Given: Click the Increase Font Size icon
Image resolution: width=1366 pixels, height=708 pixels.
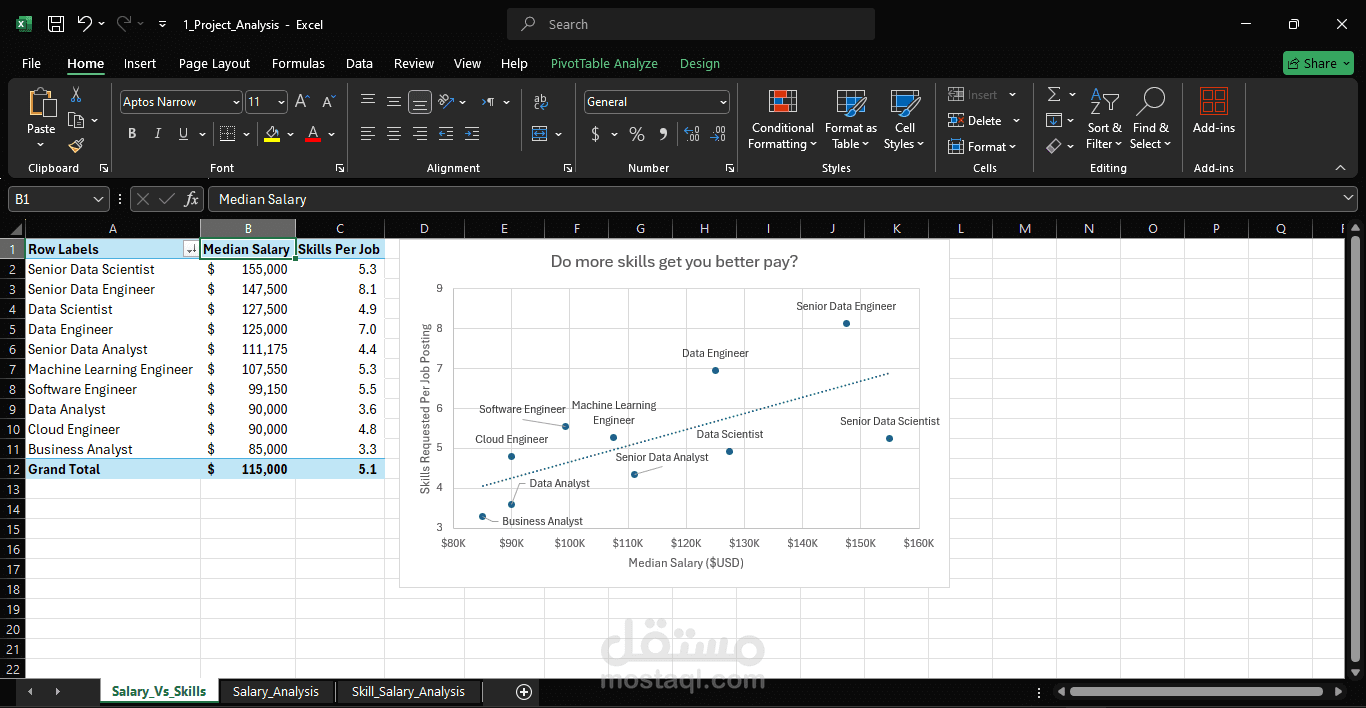Looking at the screenshot, I should tap(302, 102).
